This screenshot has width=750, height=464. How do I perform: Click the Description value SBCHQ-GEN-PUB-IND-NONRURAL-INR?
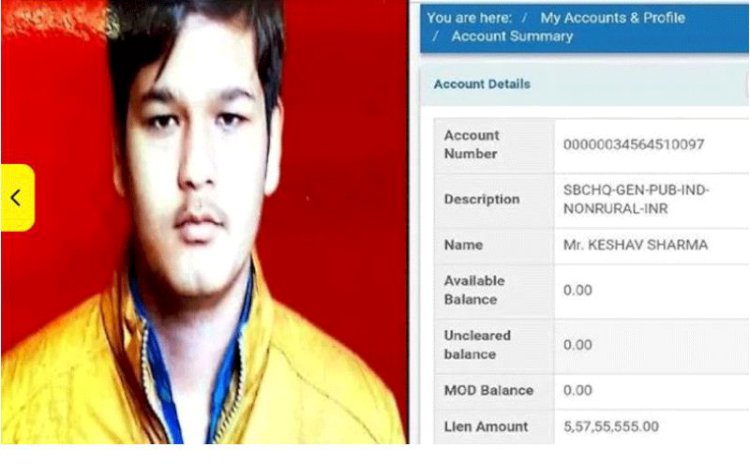tap(636, 199)
